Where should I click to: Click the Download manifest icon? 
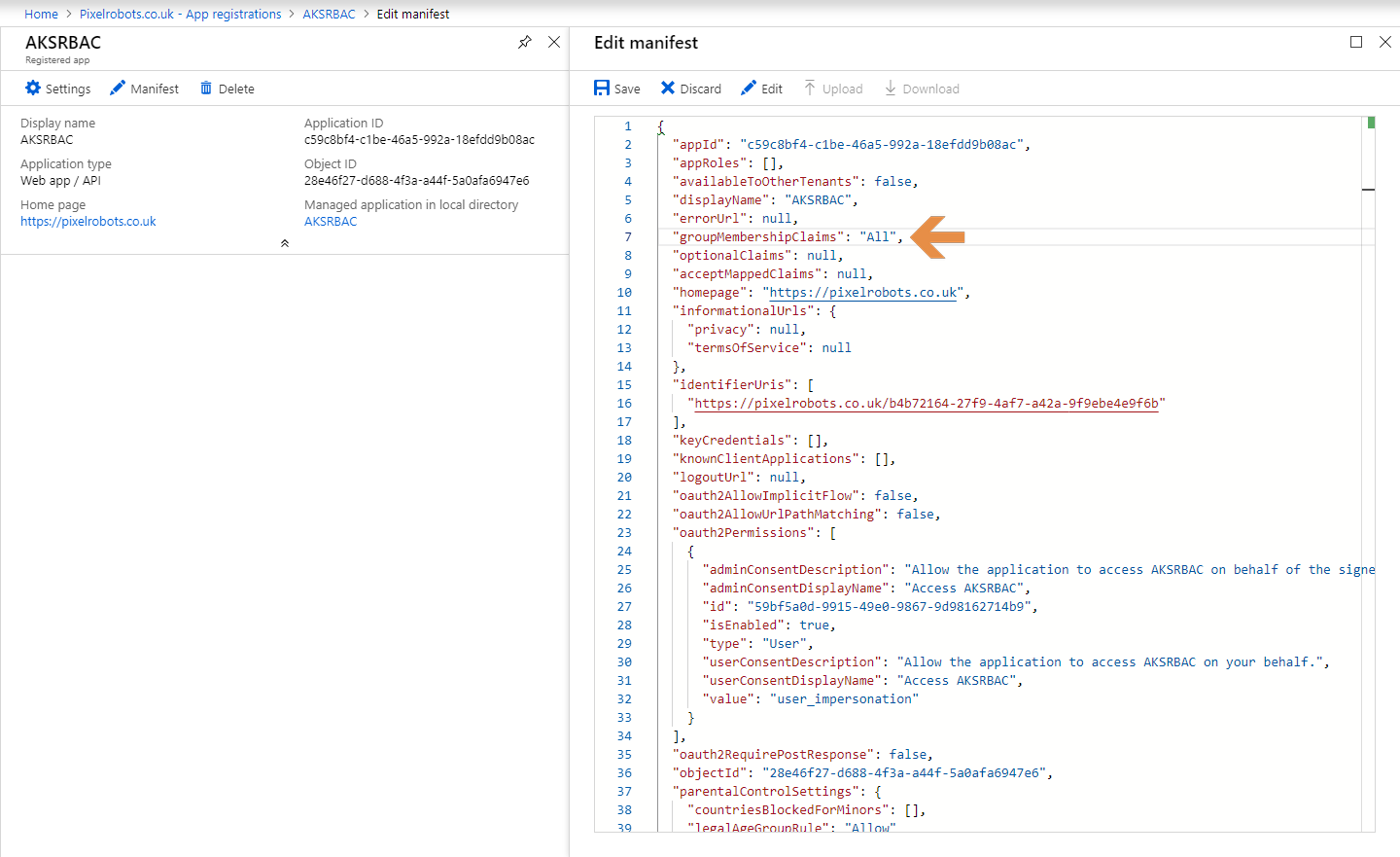point(889,88)
